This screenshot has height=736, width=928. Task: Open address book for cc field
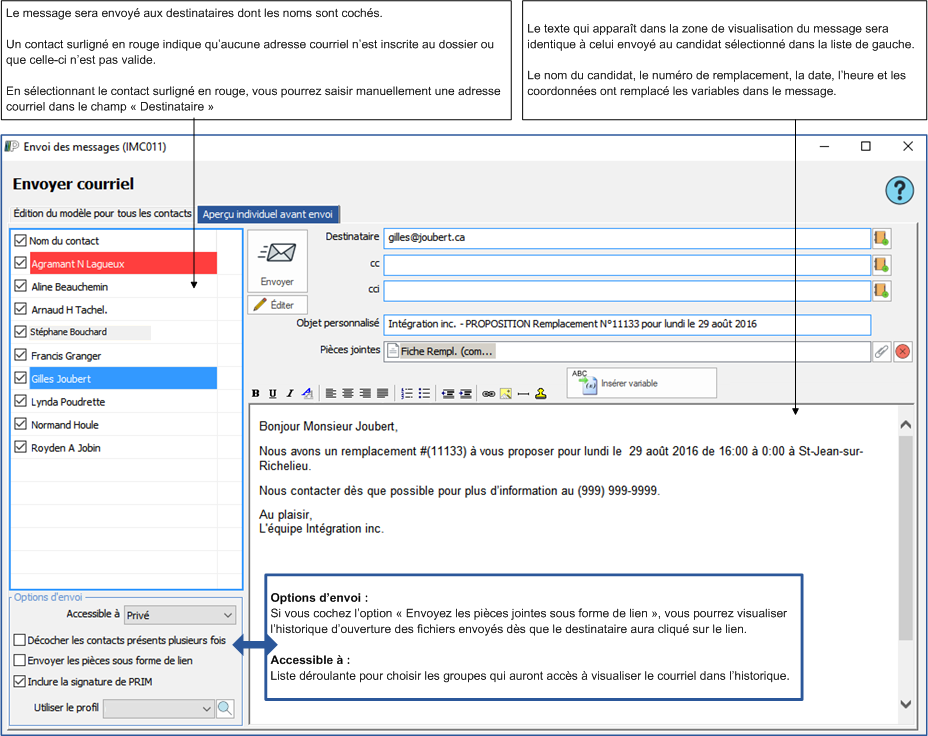(881, 264)
